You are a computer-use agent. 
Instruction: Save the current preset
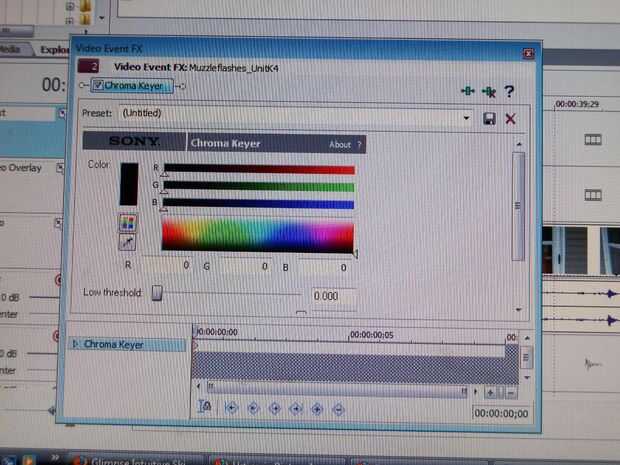coord(489,119)
